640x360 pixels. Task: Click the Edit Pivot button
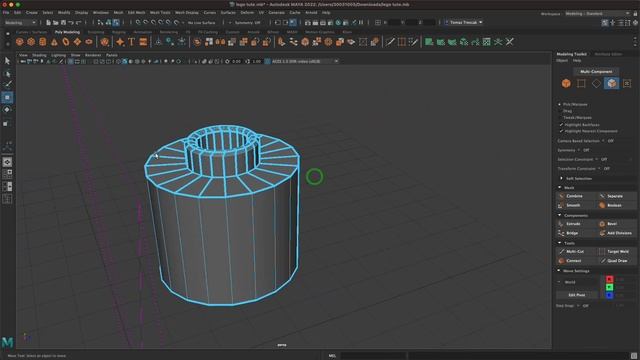(577, 295)
